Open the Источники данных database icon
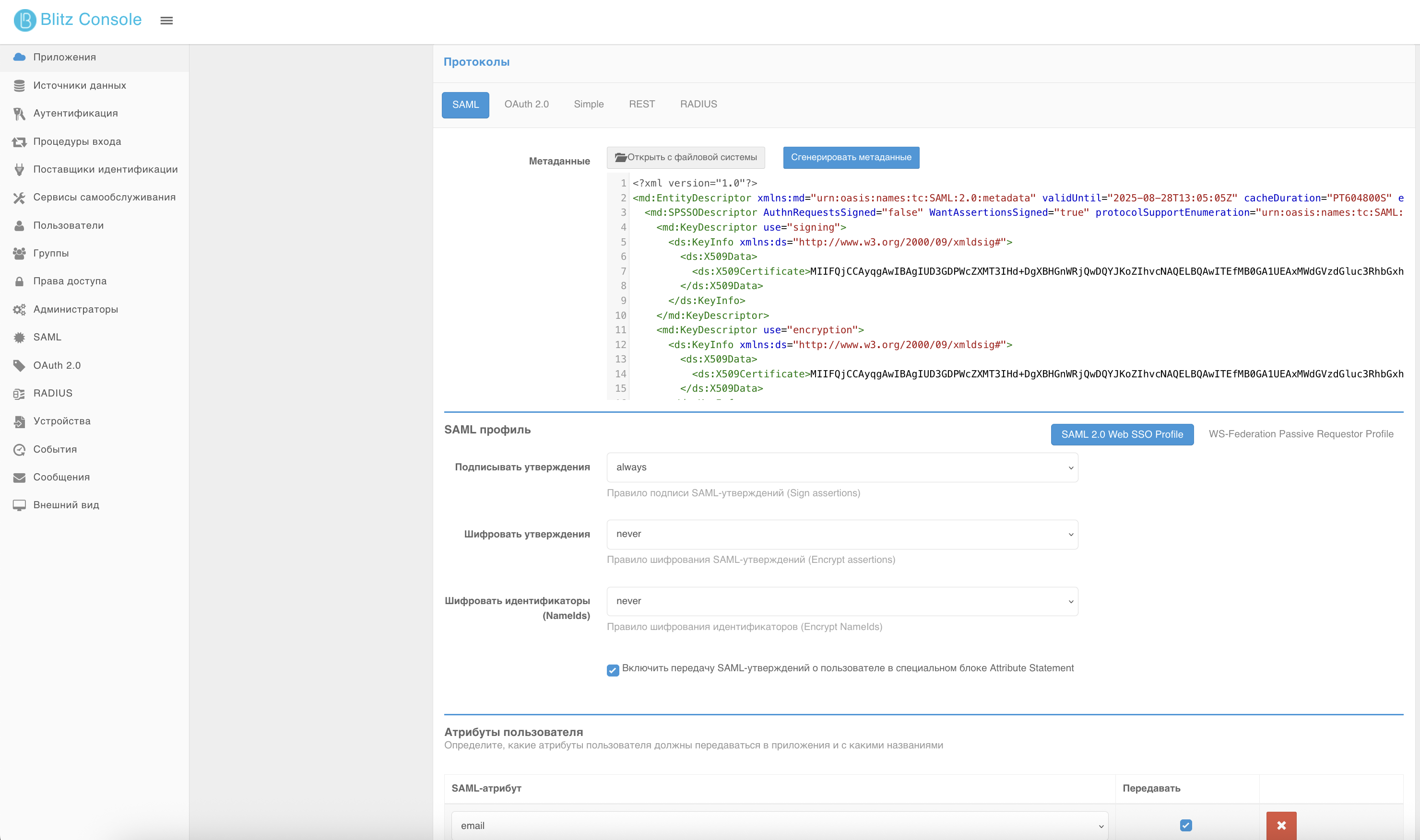Image resolution: width=1420 pixels, height=840 pixels. point(19,85)
